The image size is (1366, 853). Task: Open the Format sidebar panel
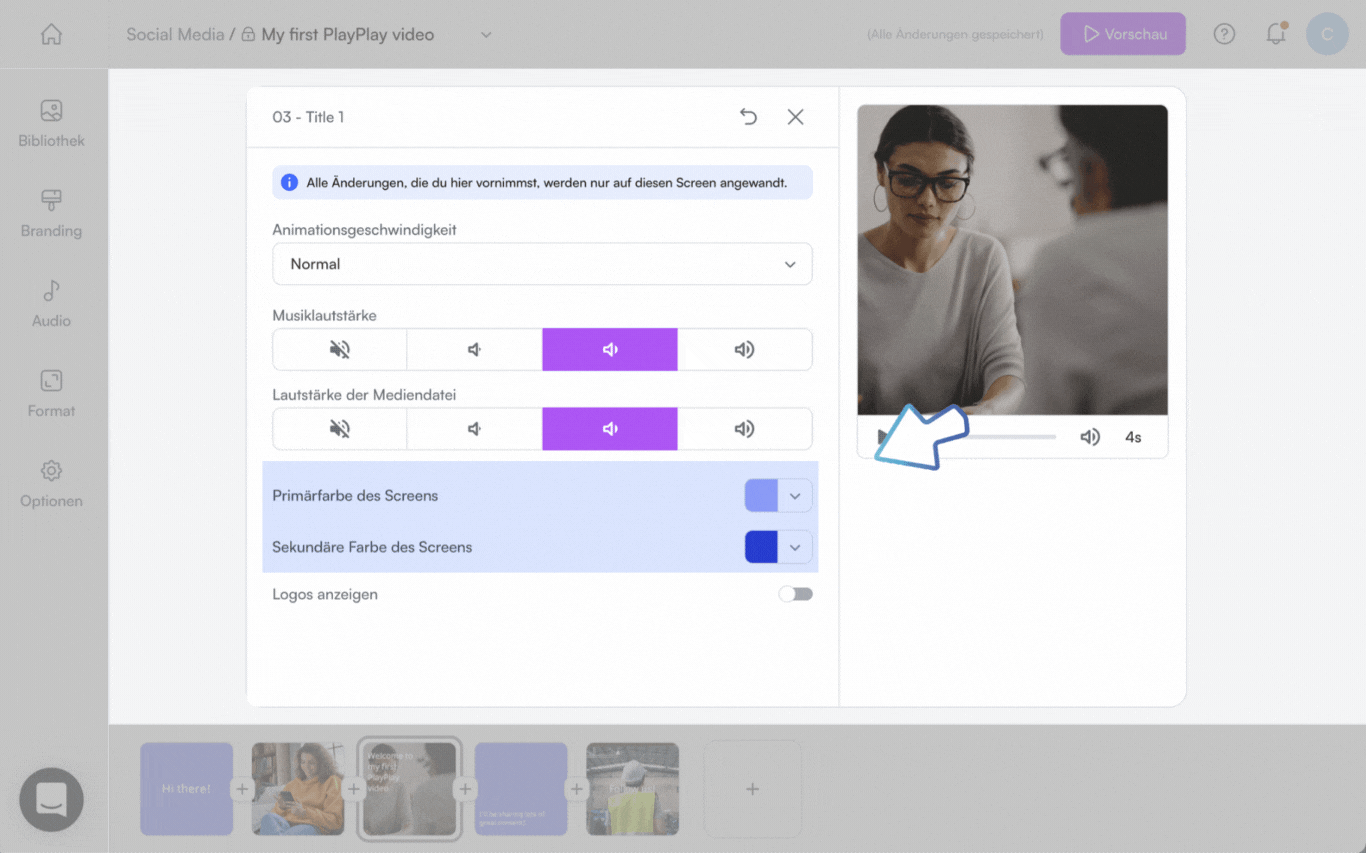coord(51,394)
